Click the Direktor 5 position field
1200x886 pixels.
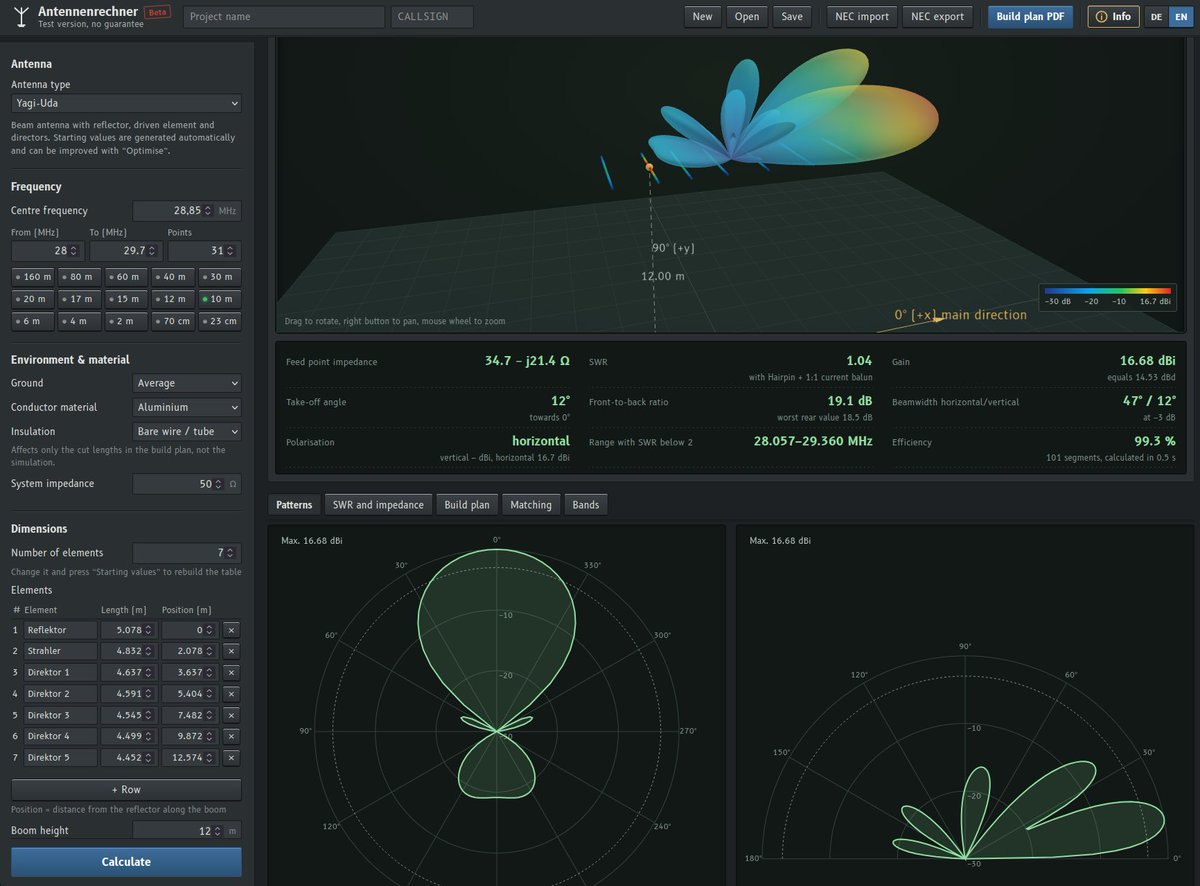[189, 758]
